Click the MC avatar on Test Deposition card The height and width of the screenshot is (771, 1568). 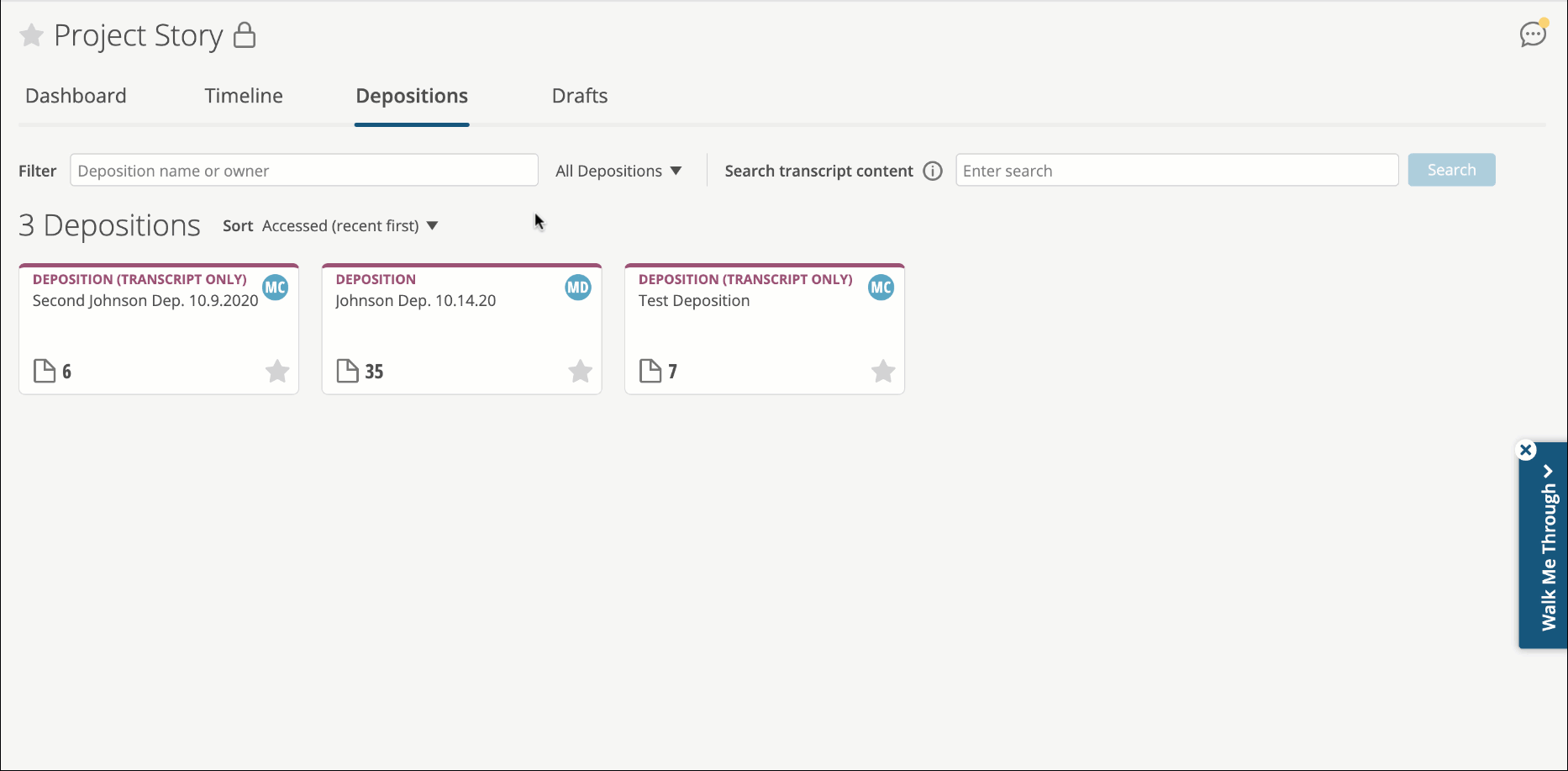point(881,288)
